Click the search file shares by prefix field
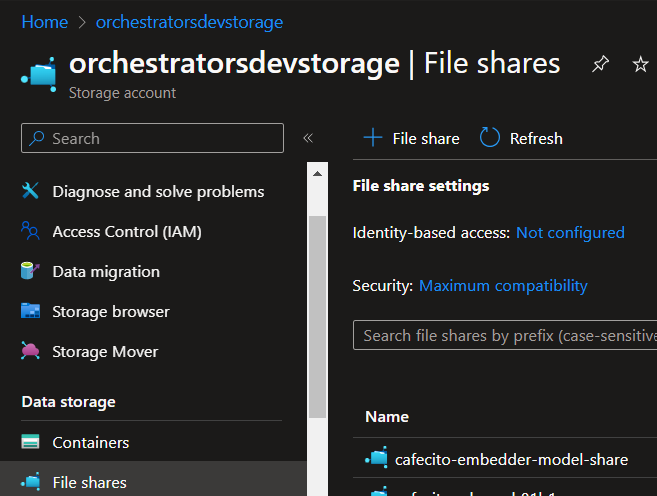657x496 pixels. [x=505, y=335]
